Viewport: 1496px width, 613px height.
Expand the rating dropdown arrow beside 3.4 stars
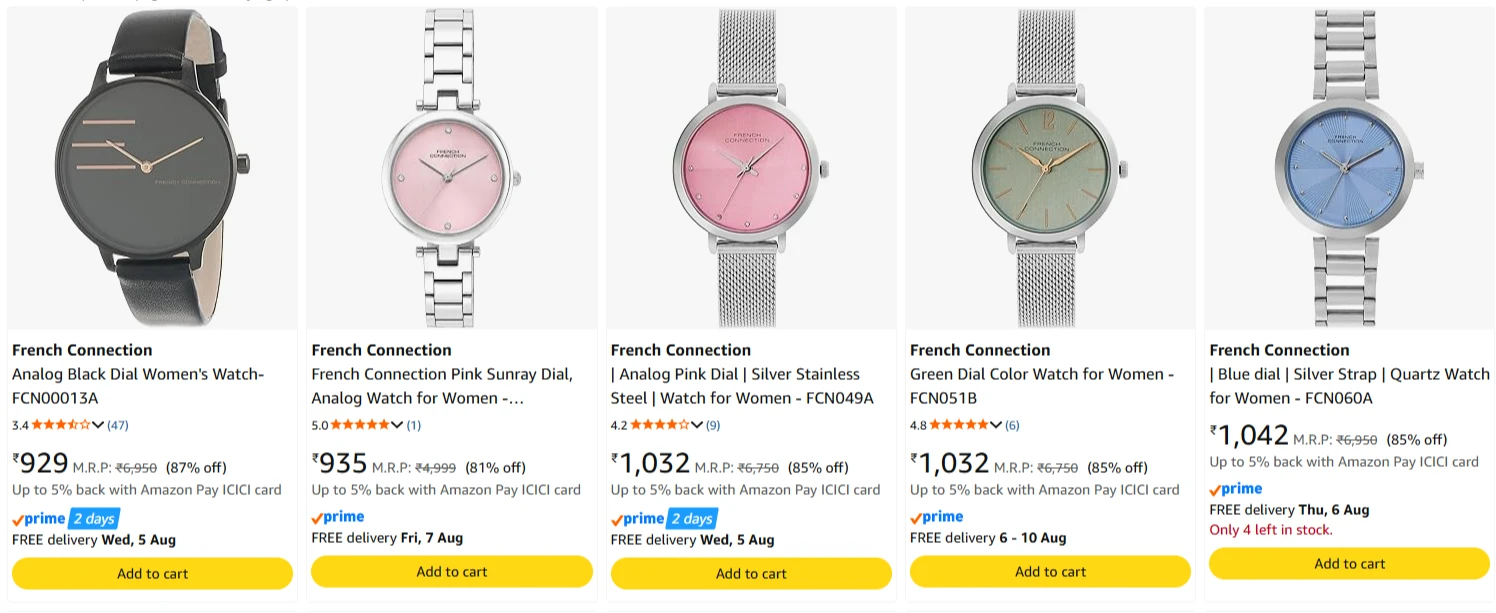(x=98, y=425)
